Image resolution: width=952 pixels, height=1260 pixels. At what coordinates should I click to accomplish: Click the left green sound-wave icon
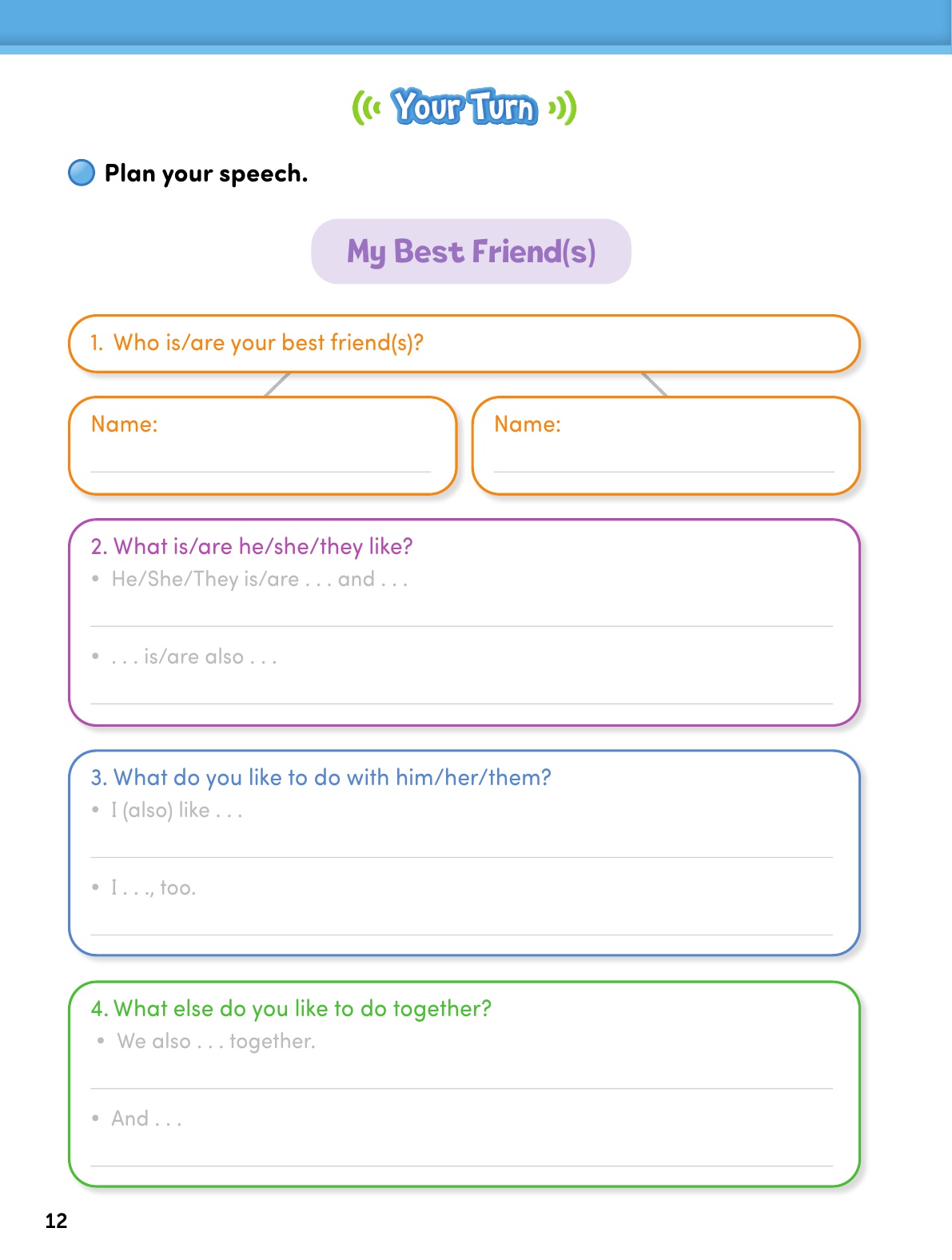click(x=367, y=108)
